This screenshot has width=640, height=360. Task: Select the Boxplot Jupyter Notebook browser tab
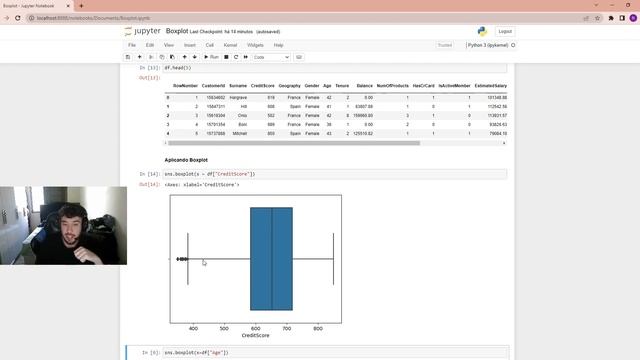coord(36,6)
